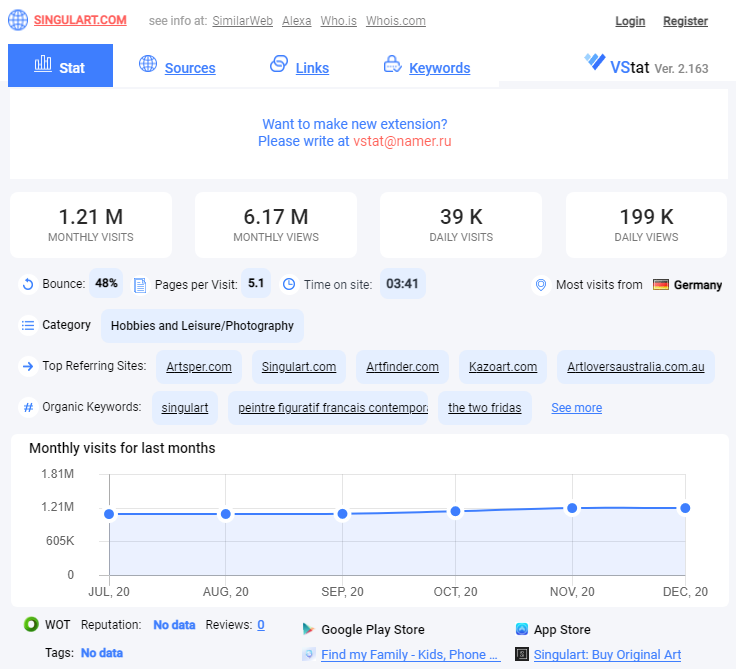Open the SimilarWeb info link
This screenshot has height=670, width=736.
242,21
